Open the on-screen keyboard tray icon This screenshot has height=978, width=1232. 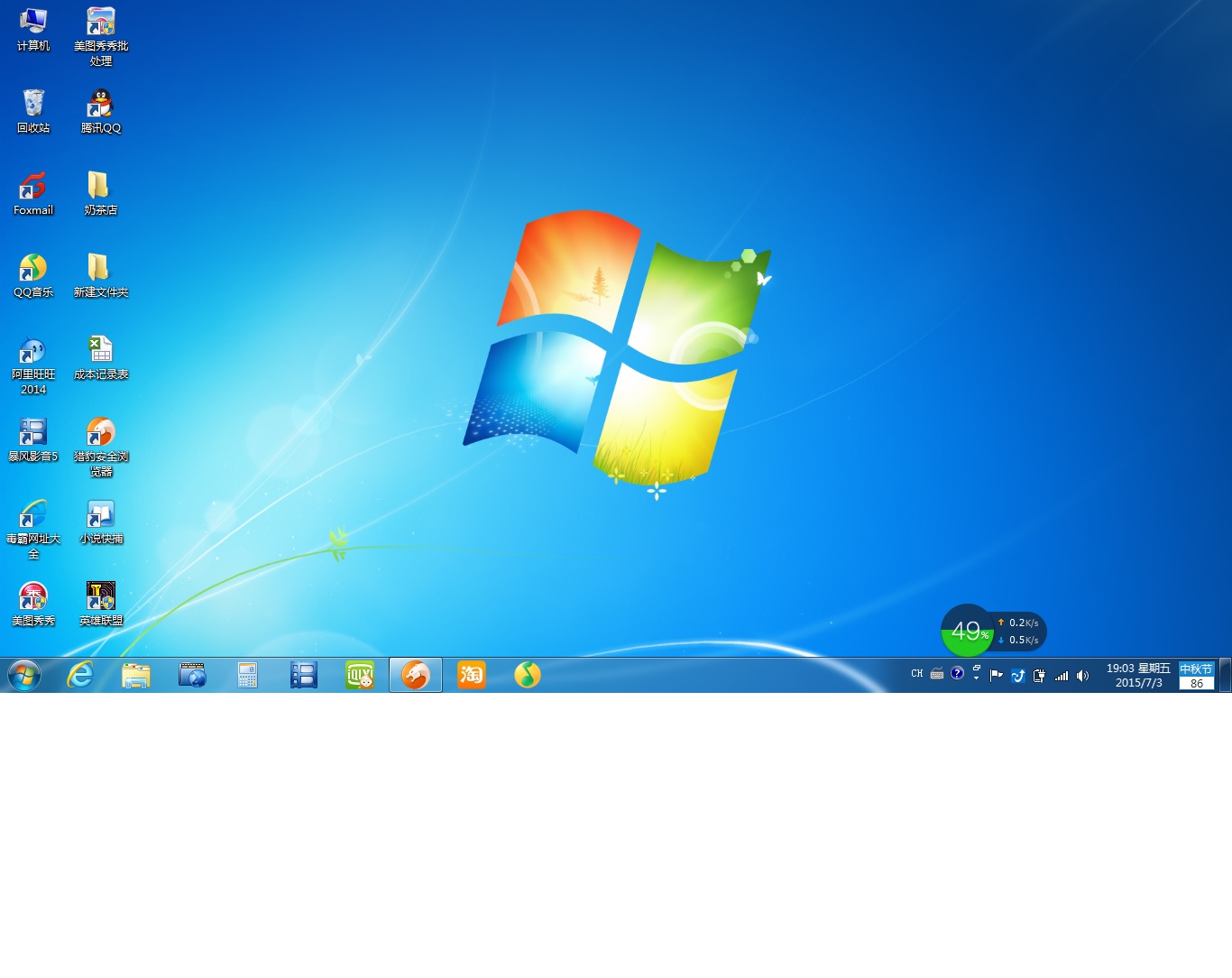click(x=937, y=674)
